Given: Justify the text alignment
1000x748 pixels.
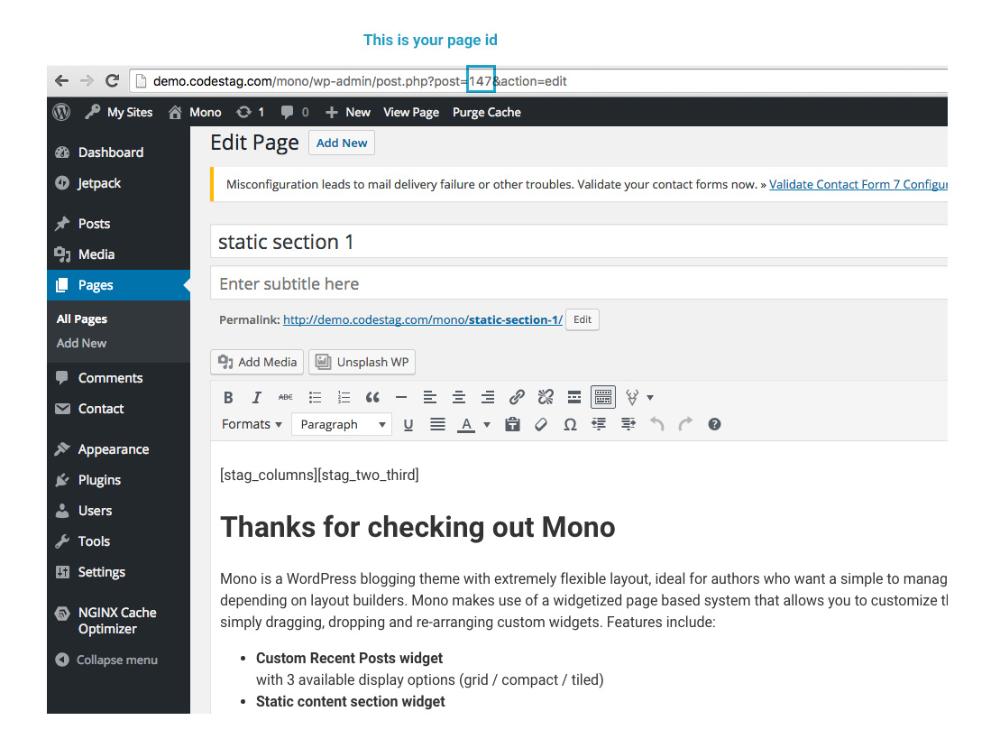Looking at the screenshot, I should 438,425.
